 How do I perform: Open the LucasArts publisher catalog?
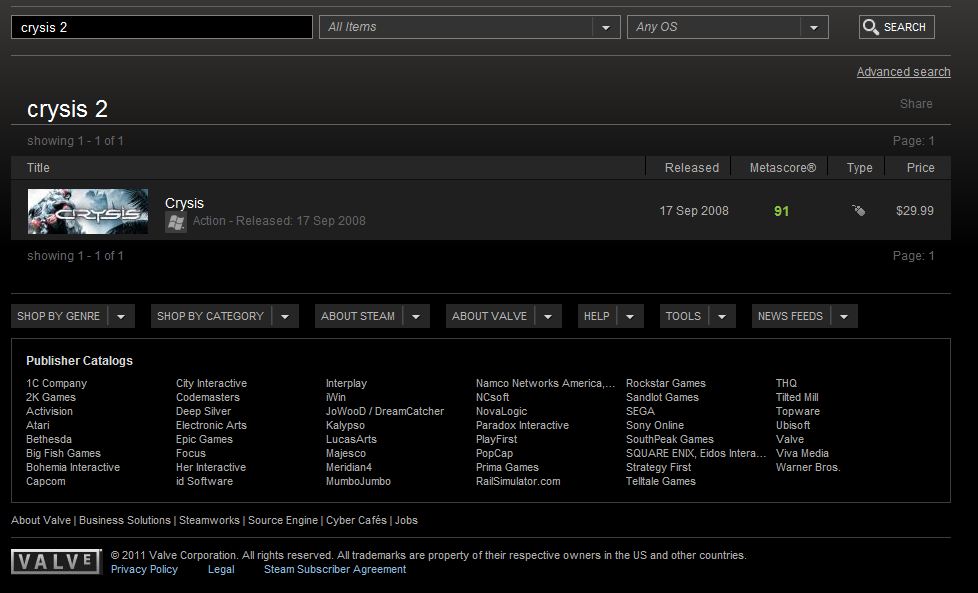(x=351, y=440)
